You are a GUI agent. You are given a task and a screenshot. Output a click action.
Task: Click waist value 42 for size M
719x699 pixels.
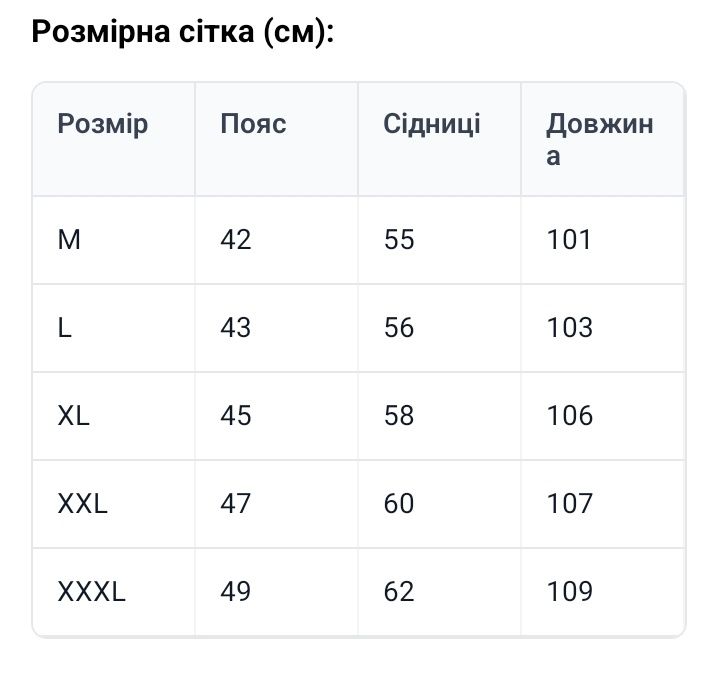[236, 240]
